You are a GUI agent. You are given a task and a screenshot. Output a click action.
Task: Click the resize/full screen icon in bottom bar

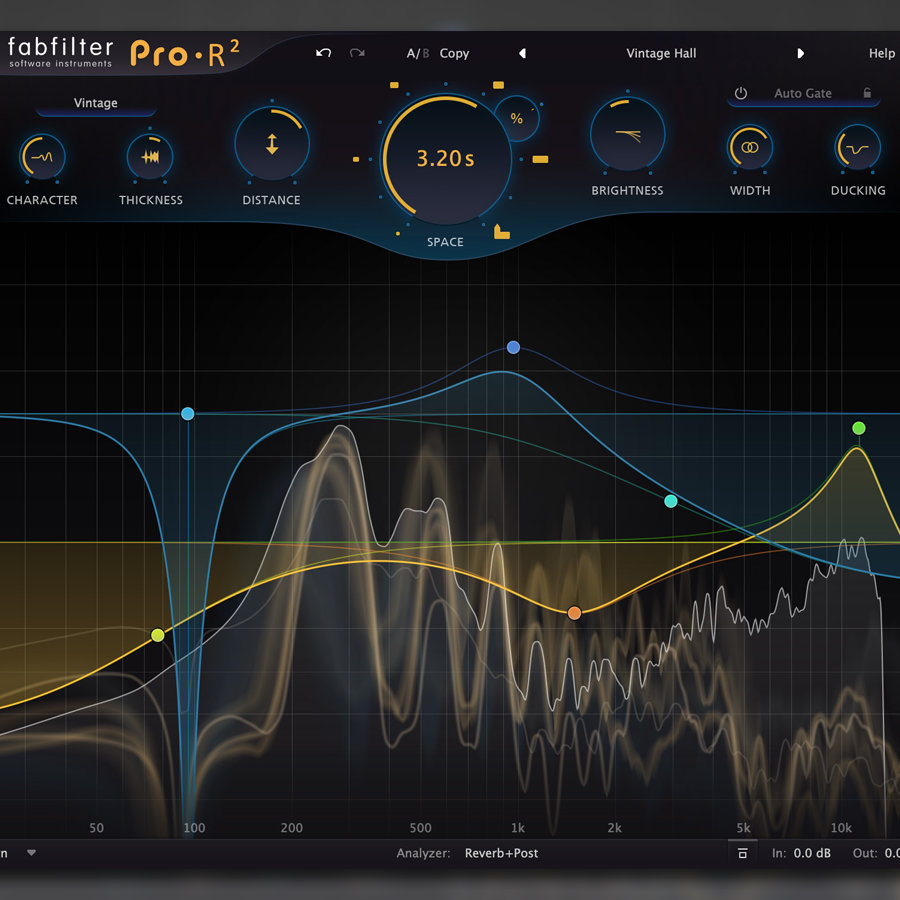click(742, 854)
